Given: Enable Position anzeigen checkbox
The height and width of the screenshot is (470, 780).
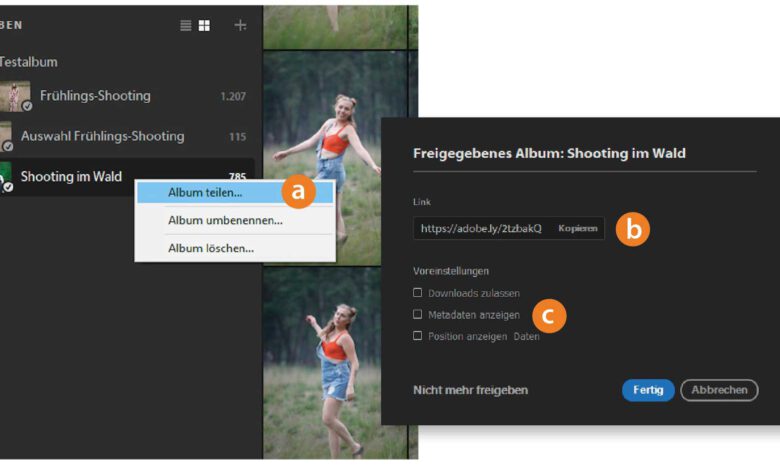Looking at the screenshot, I should [x=417, y=335].
